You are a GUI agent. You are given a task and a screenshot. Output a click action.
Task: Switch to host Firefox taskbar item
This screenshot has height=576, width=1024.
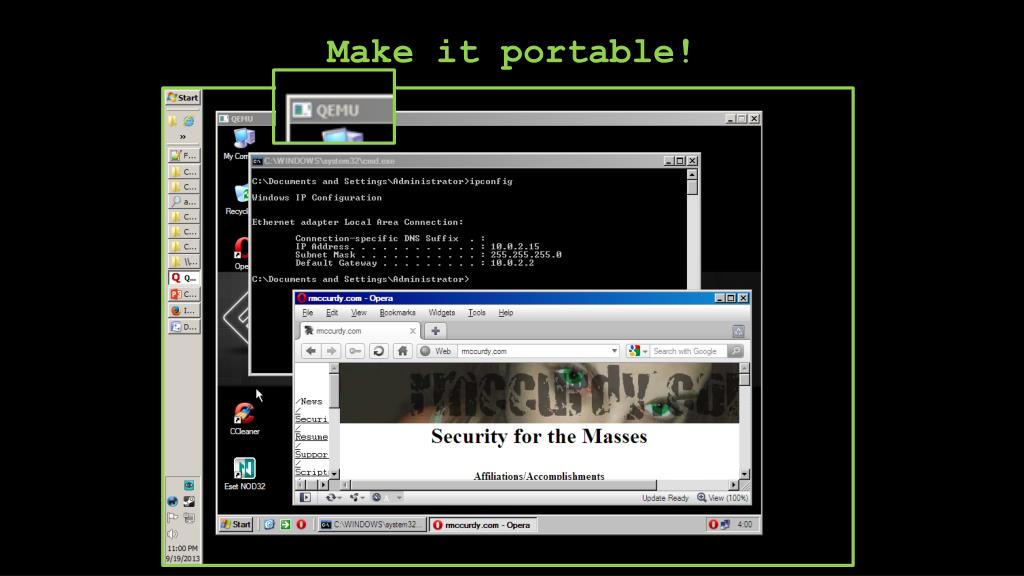pos(184,310)
